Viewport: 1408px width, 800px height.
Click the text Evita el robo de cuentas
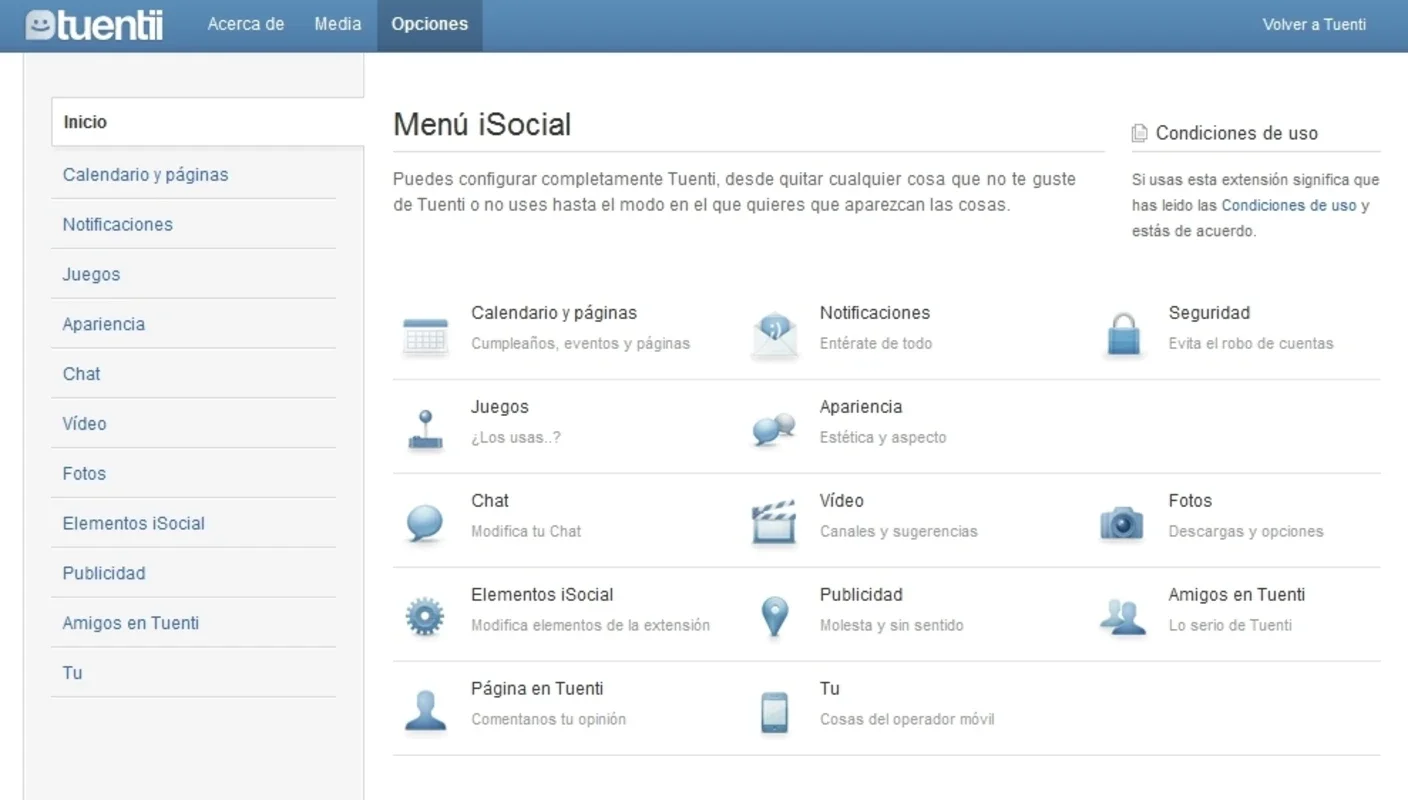coord(1251,343)
